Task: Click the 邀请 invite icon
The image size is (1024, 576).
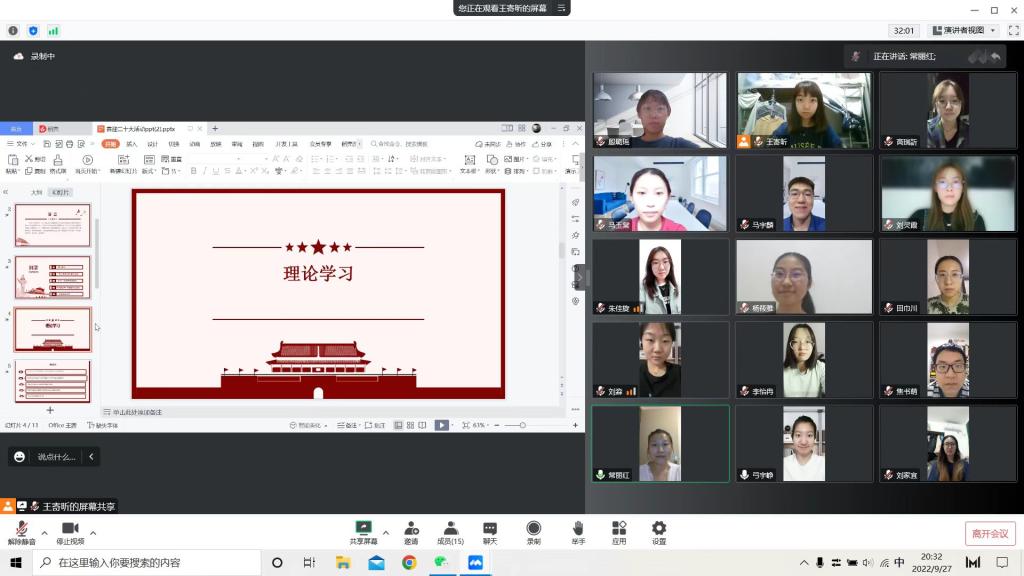Action: coord(411,532)
